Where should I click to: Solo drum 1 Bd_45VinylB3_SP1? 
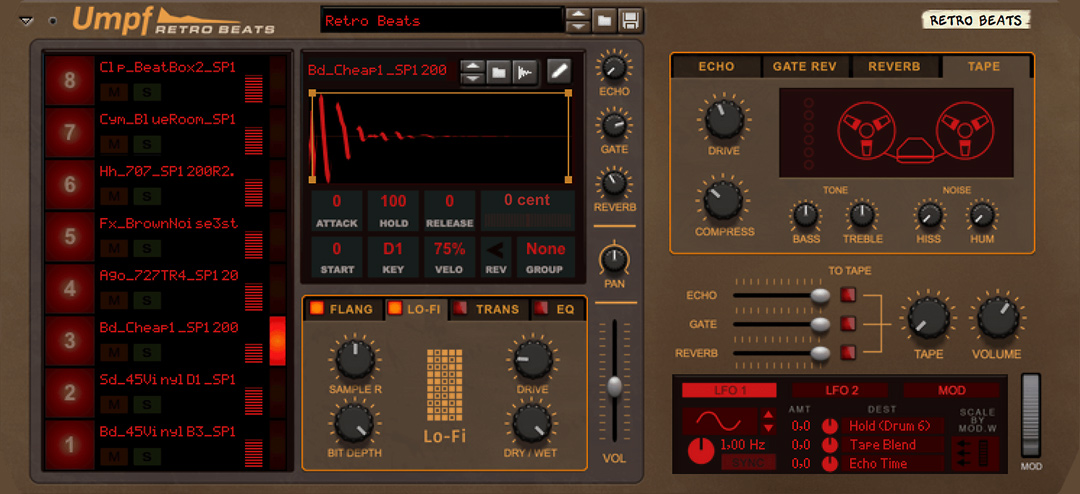[x=147, y=456]
